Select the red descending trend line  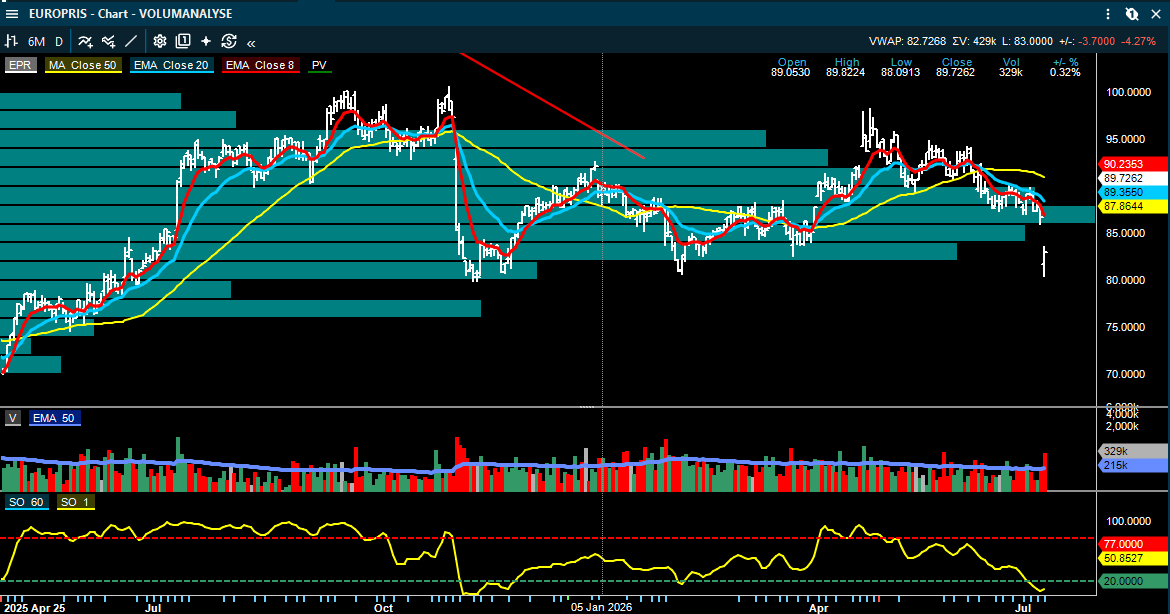[x=552, y=106]
